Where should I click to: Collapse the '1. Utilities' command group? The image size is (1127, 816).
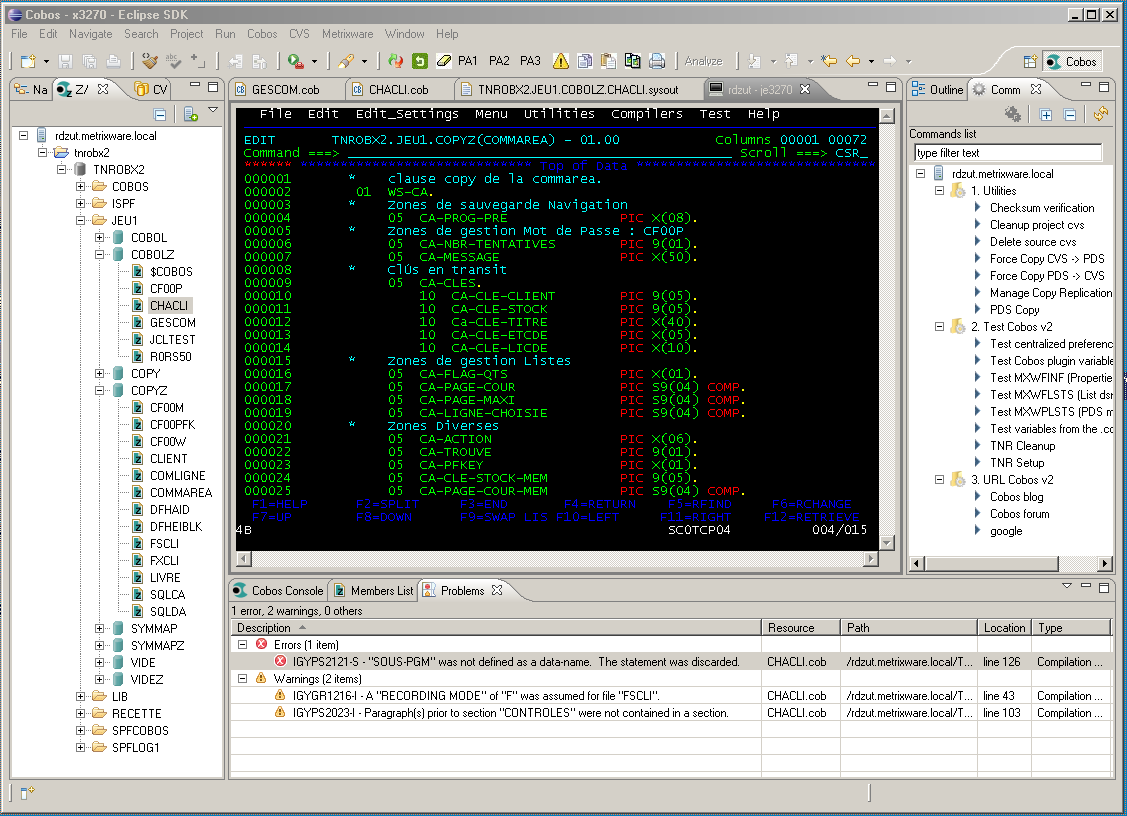(x=939, y=191)
